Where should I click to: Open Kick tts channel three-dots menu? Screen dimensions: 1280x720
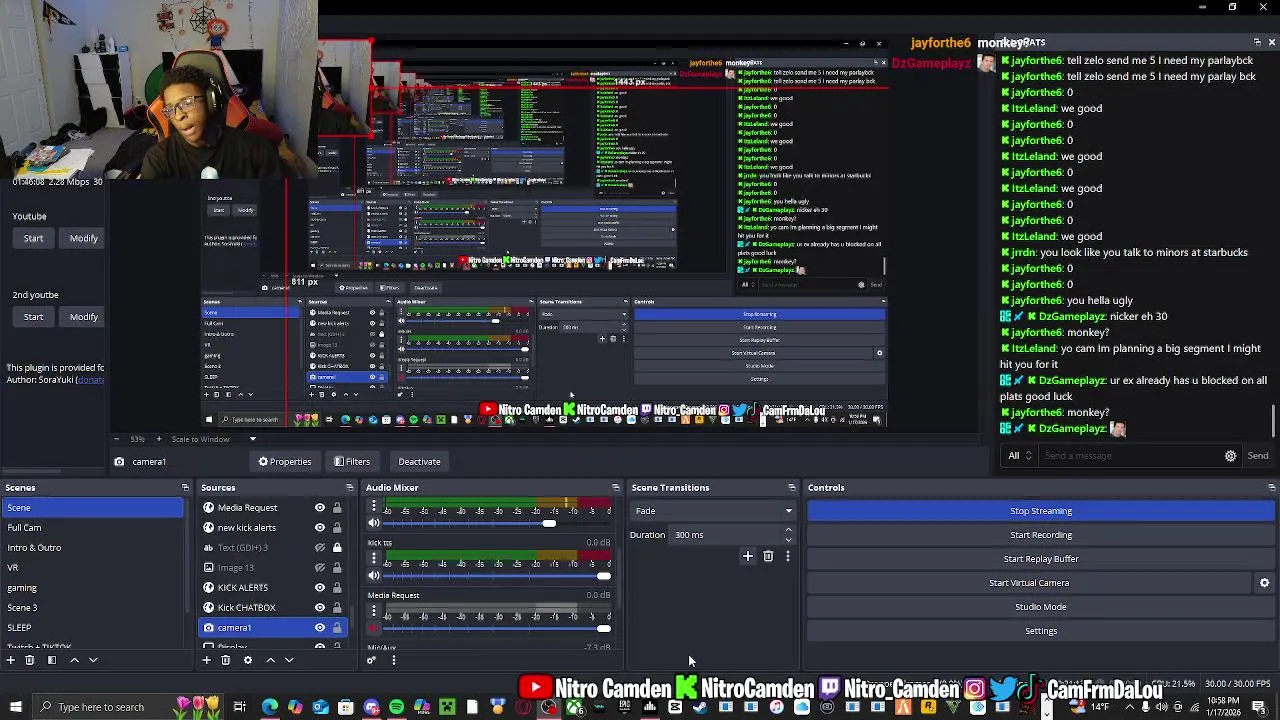(x=374, y=557)
